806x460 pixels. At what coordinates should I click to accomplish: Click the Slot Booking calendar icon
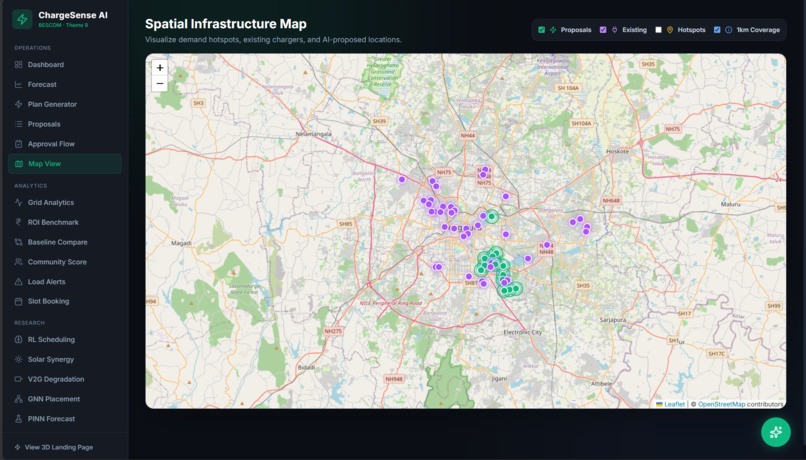point(19,301)
